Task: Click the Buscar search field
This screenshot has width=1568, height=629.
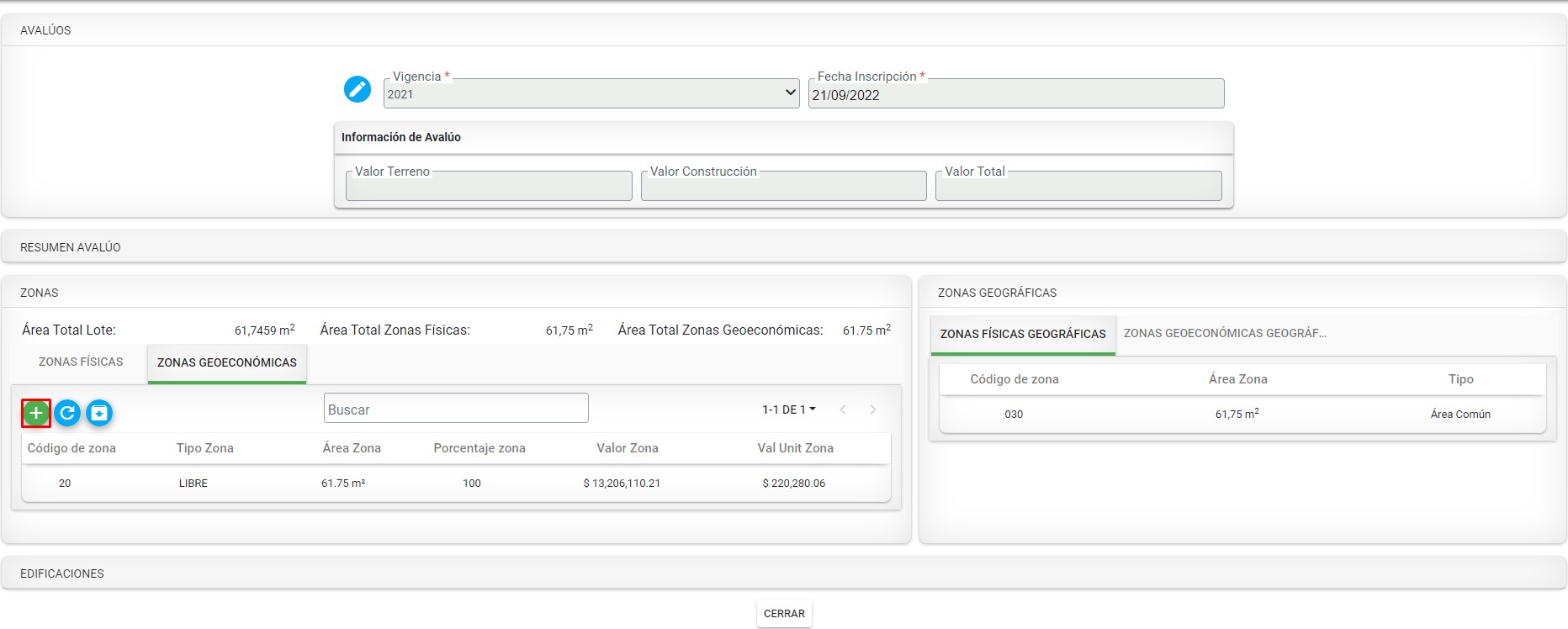Action: [x=455, y=409]
